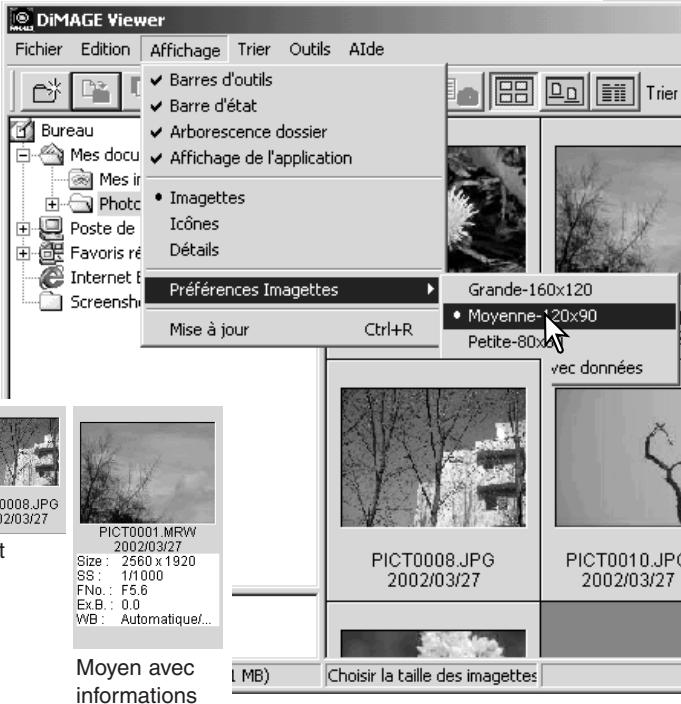Click the Bureau tree label
Image resolution: width=681 pixels, height=704 pixels.
coord(67,131)
